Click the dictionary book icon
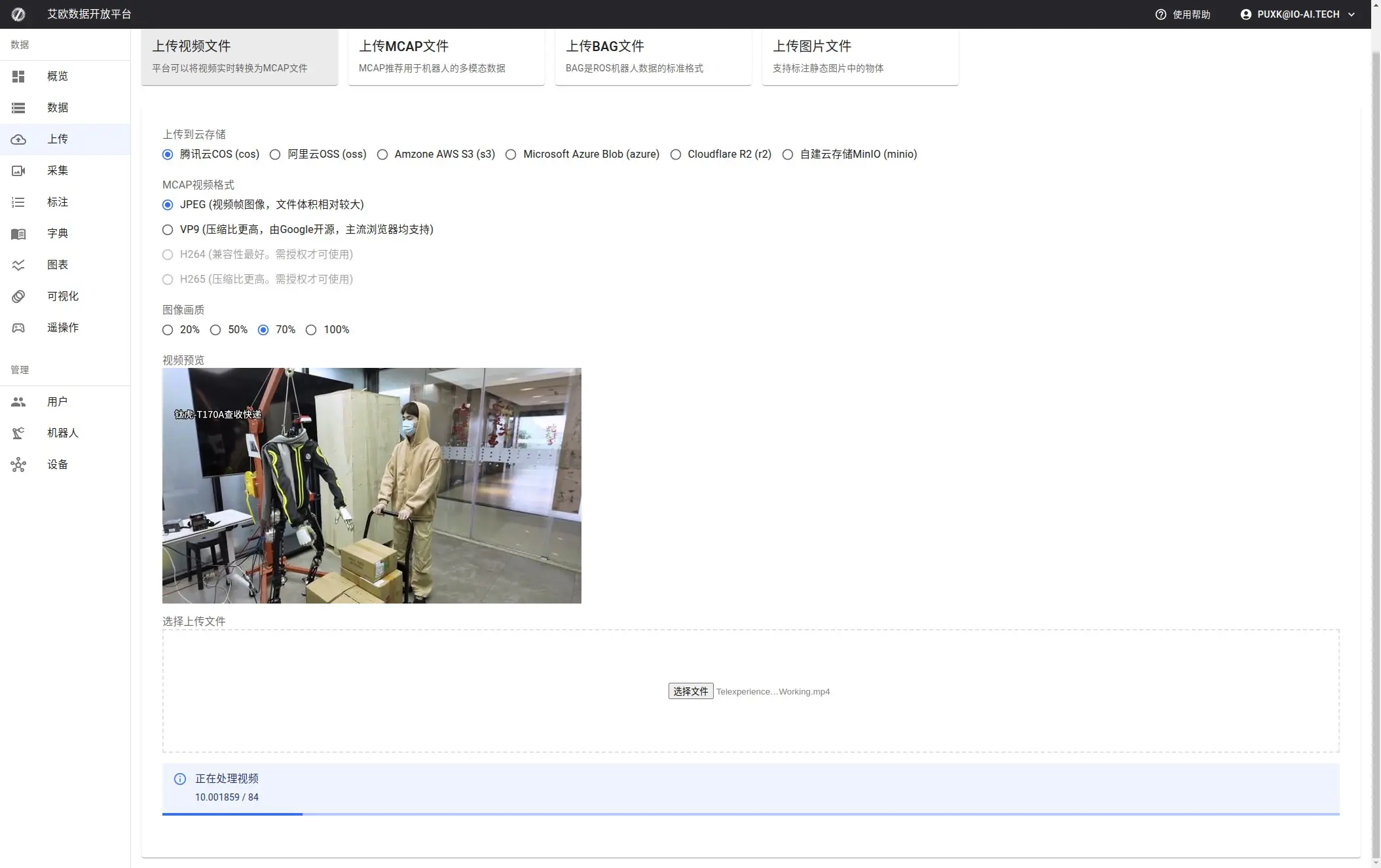This screenshot has width=1381, height=868. [x=18, y=234]
